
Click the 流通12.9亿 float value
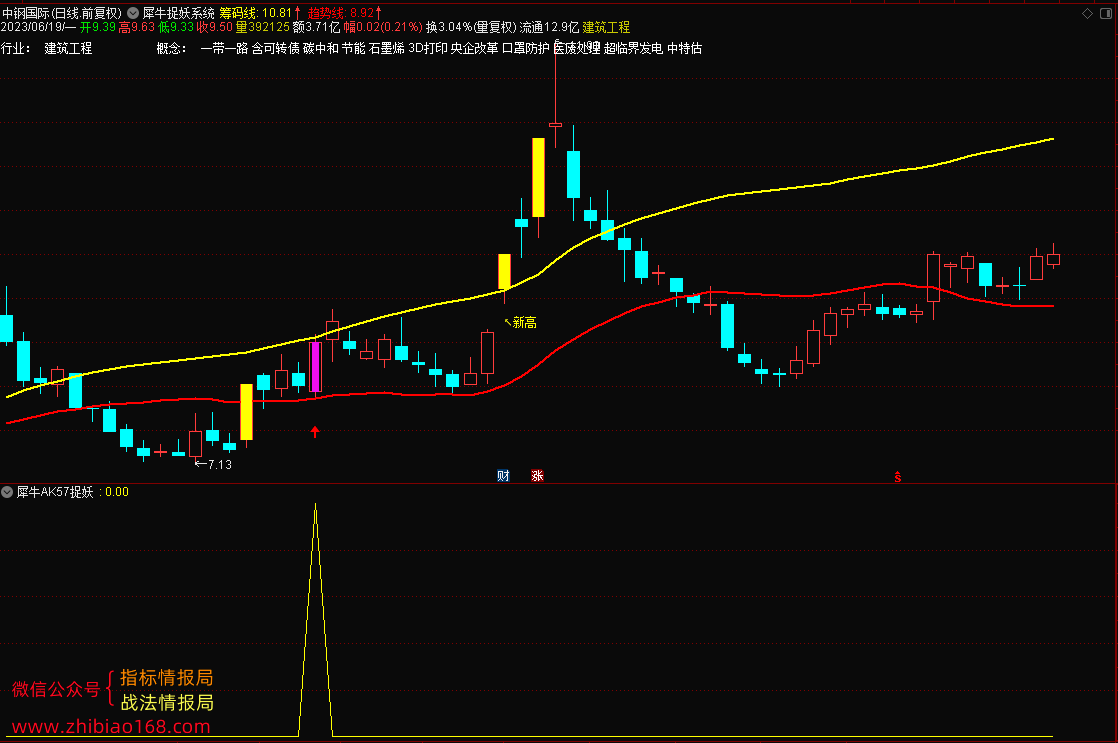[x=549, y=27]
